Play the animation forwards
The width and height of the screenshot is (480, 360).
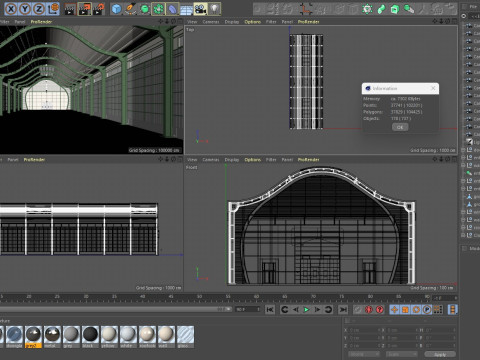pos(306,310)
